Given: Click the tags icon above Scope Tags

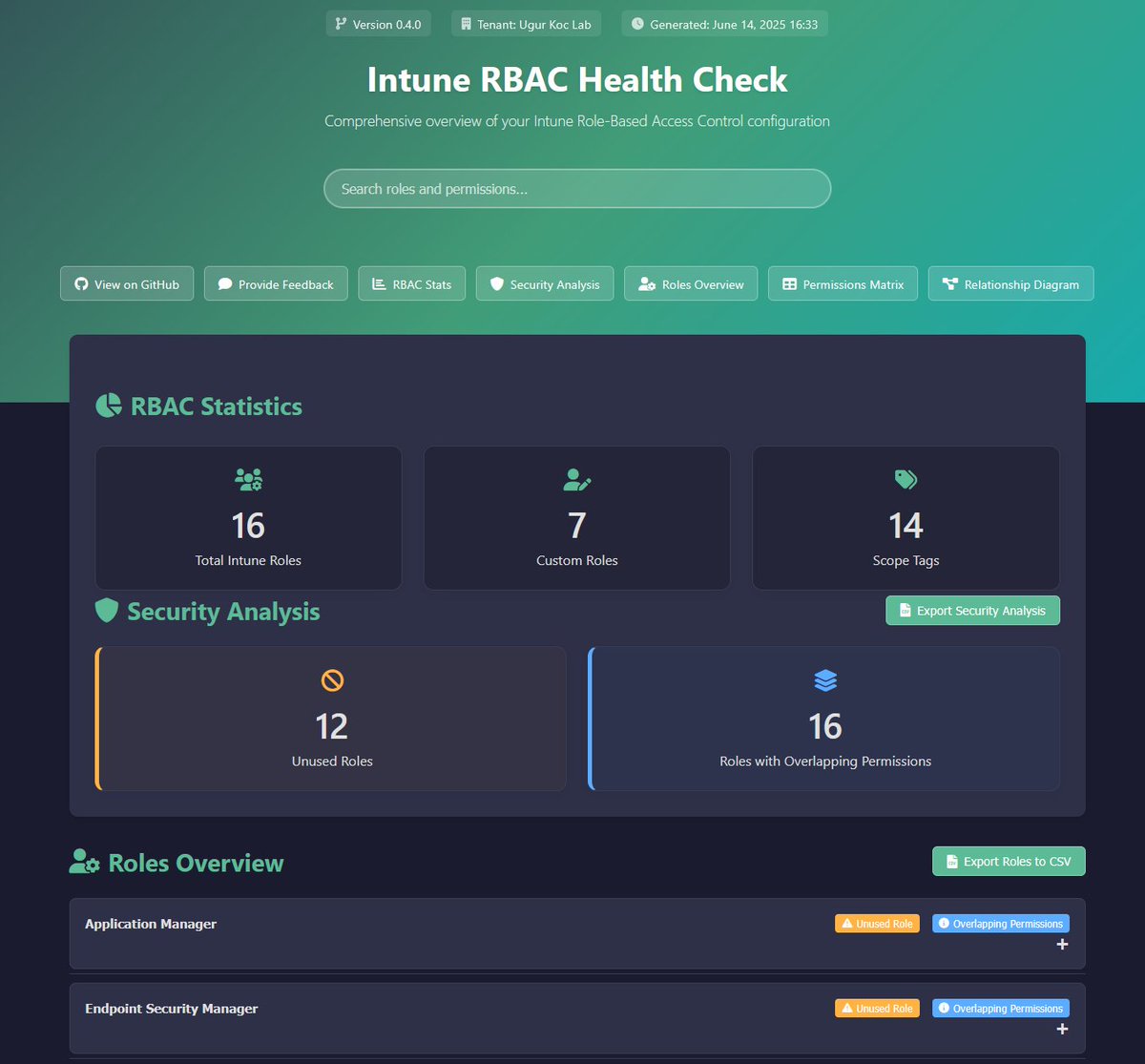Looking at the screenshot, I should click(906, 479).
